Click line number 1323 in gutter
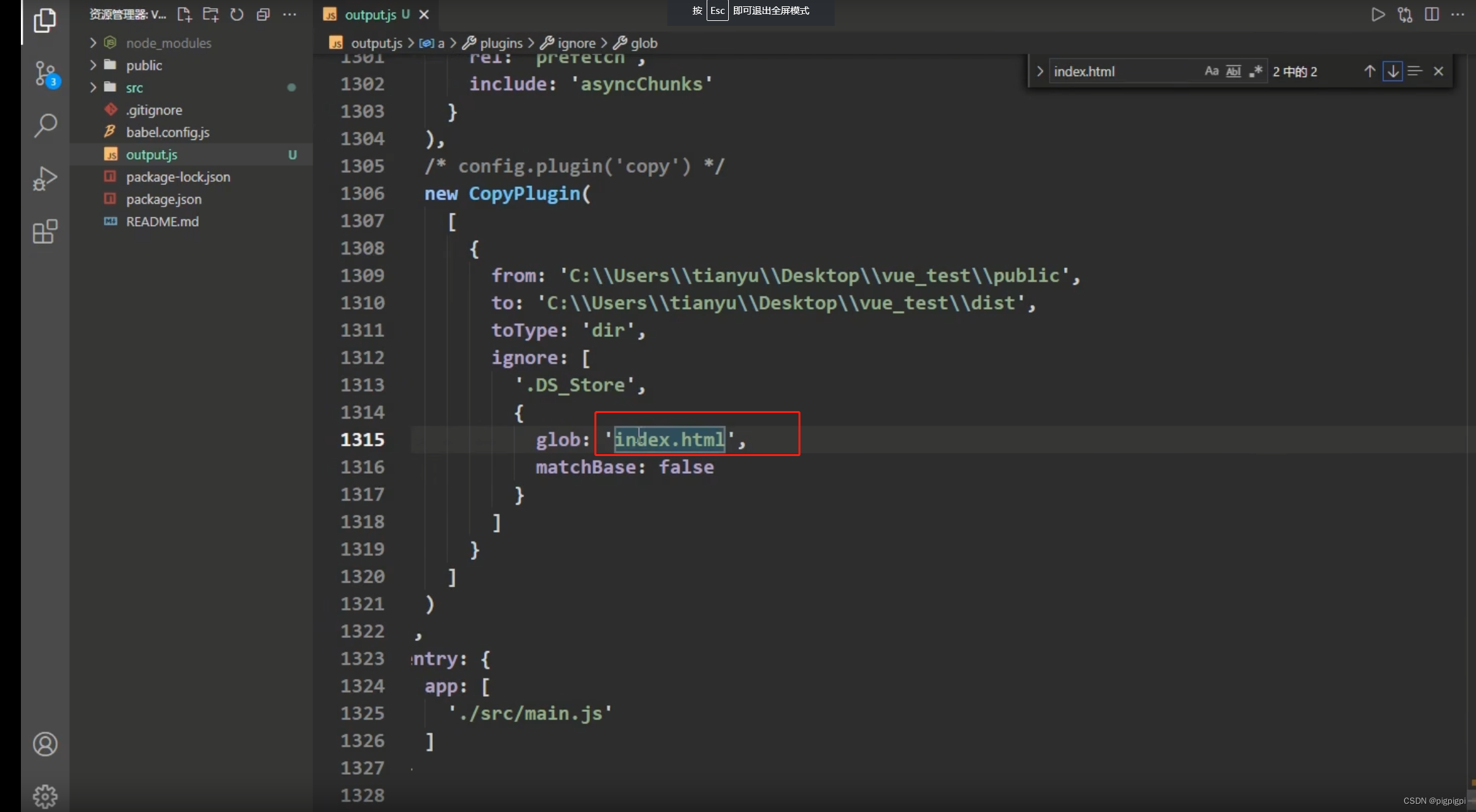Screen dimensions: 1476x812 click(x=363, y=659)
